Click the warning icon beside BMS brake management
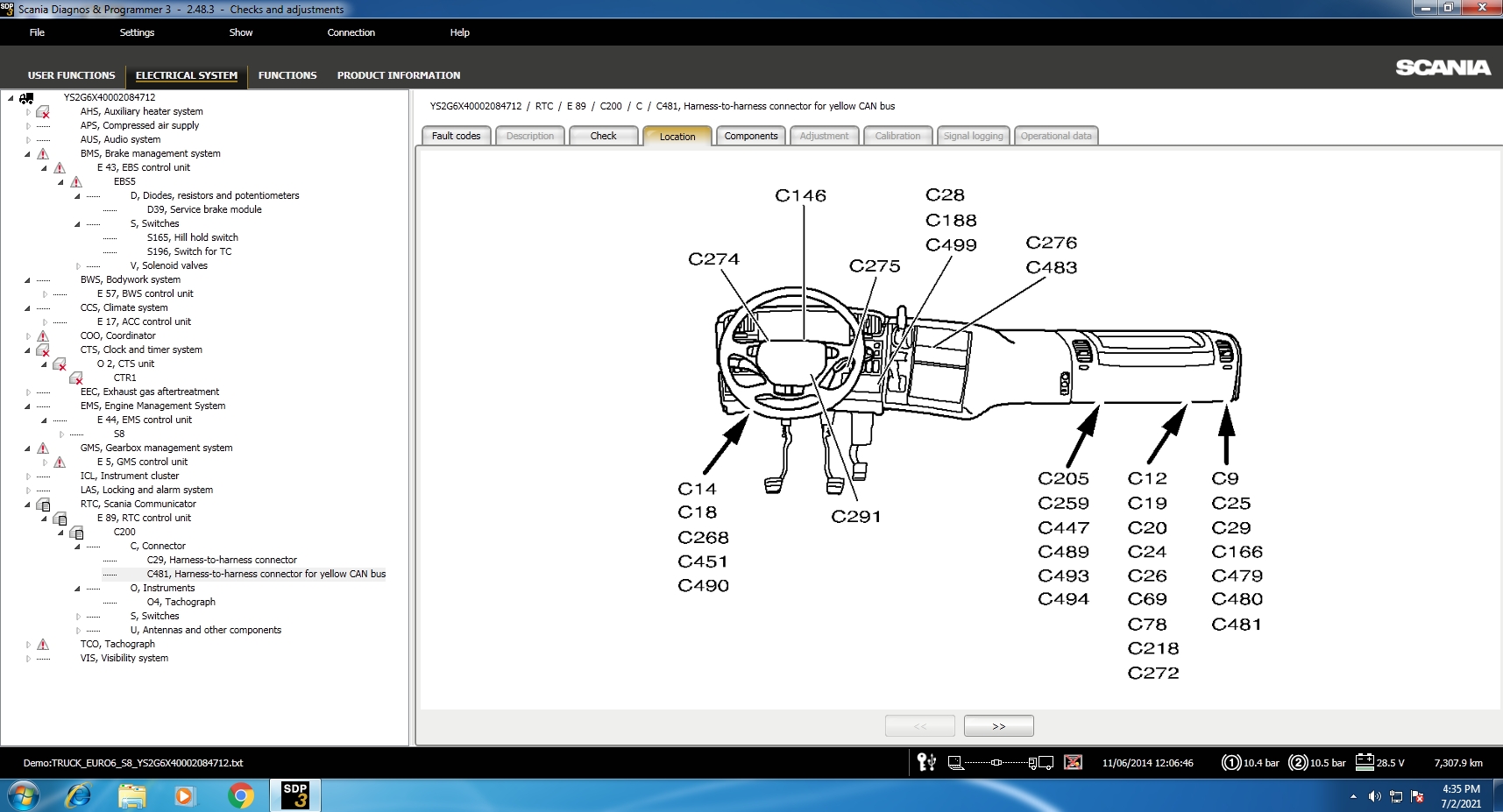The width and height of the screenshot is (1503, 812). click(43, 154)
